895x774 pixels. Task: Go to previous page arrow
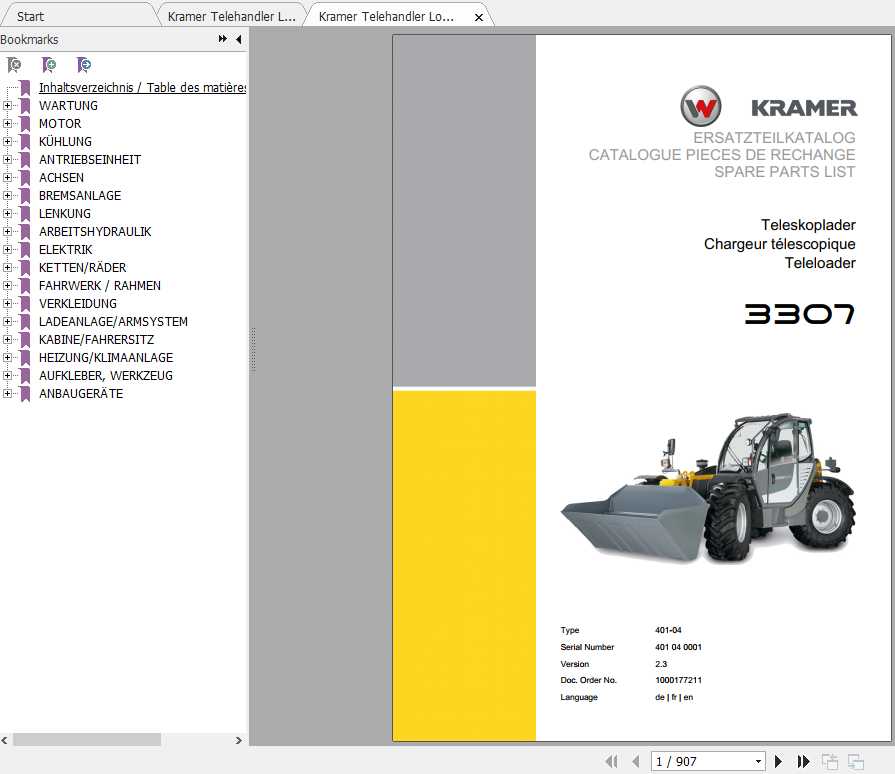click(636, 761)
